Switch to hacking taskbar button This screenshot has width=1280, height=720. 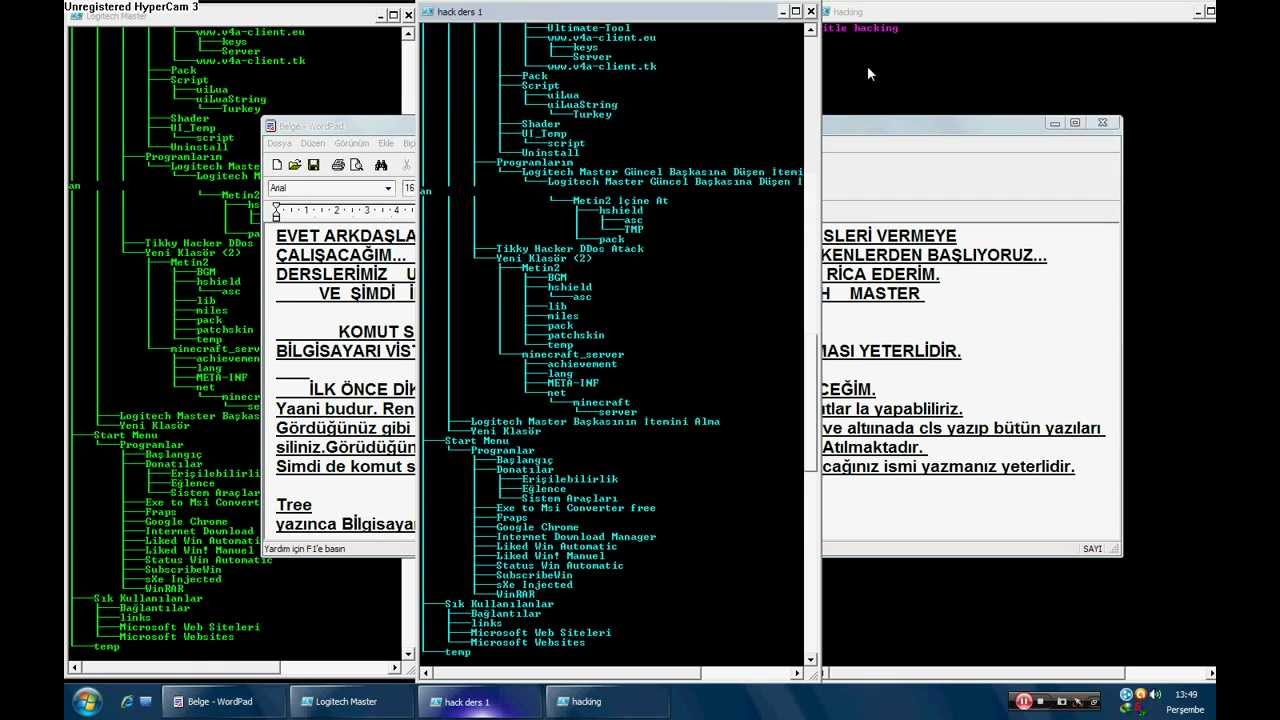click(607, 702)
